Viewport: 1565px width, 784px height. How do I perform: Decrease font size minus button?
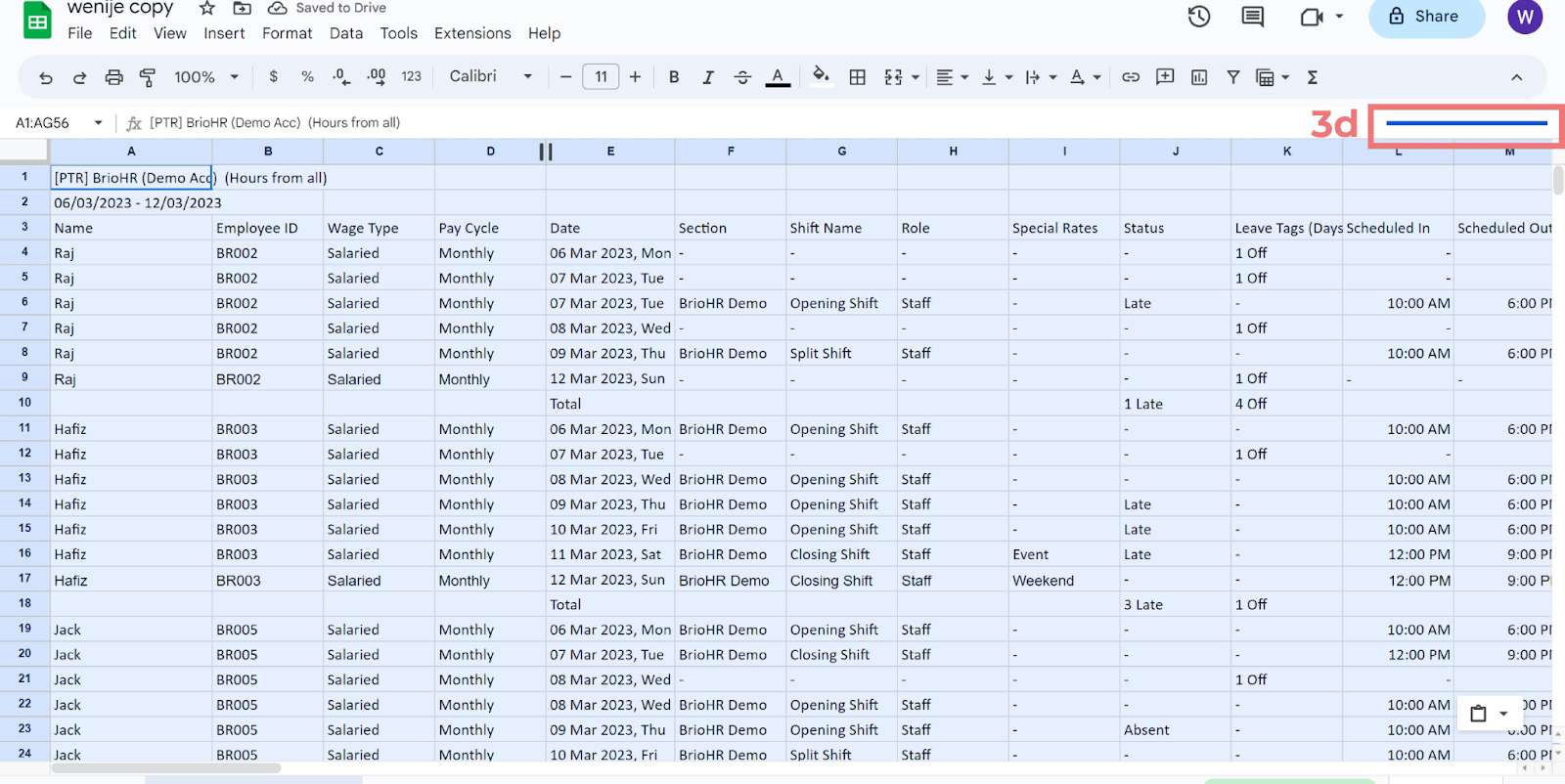pos(565,76)
